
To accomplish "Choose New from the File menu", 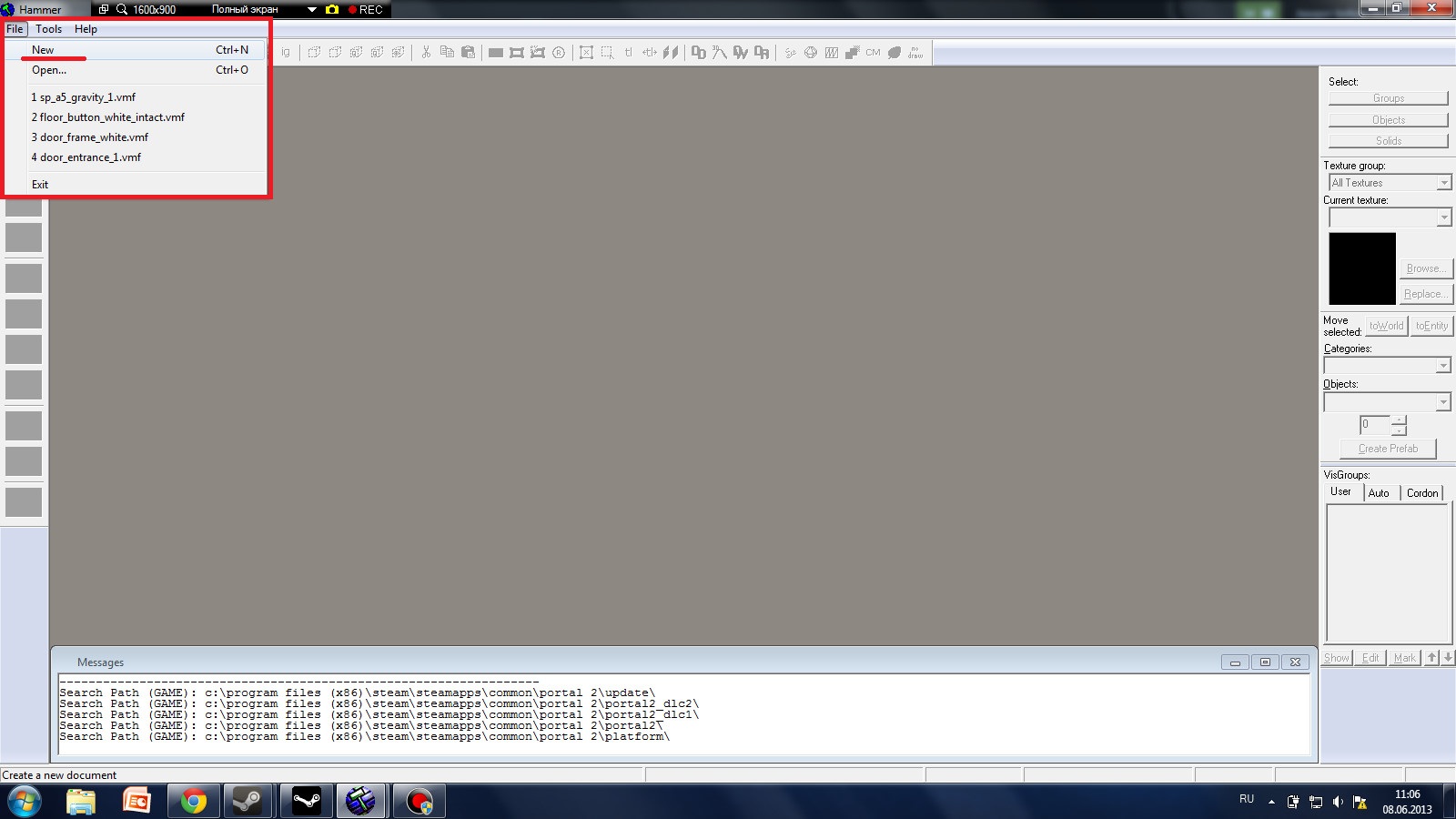I will tap(136, 50).
